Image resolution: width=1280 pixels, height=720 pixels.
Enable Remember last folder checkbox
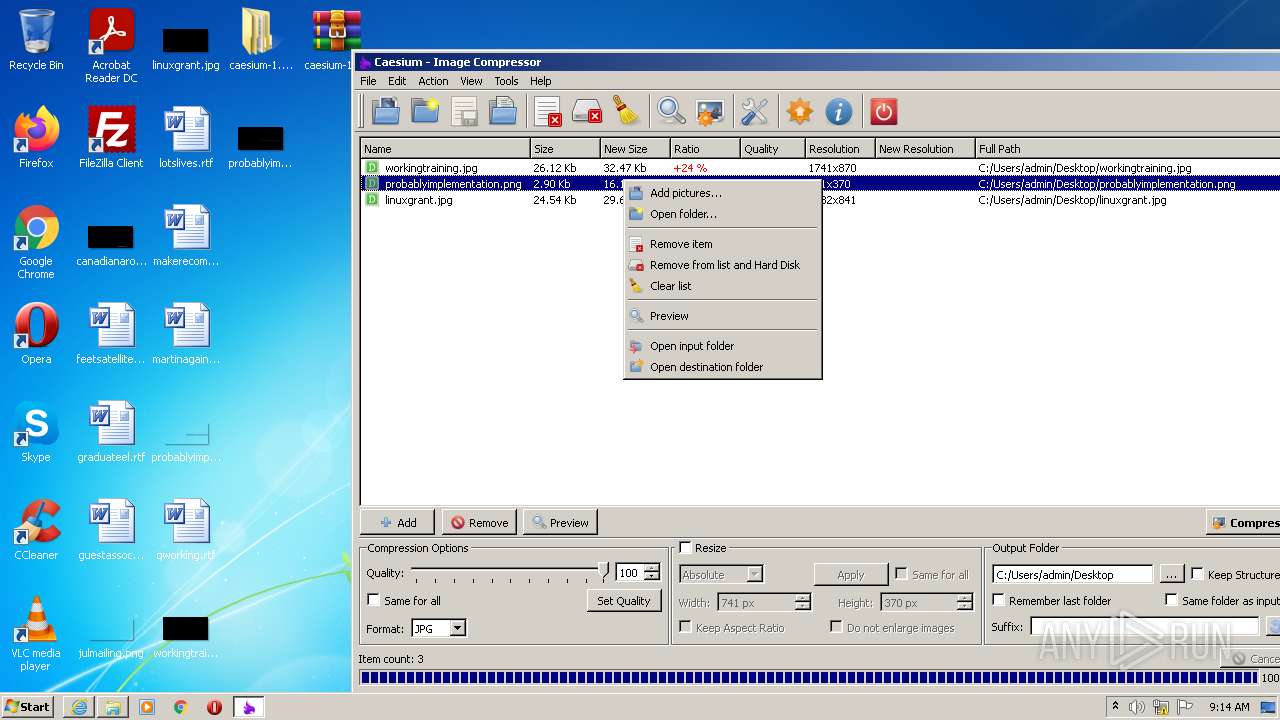click(x=998, y=600)
